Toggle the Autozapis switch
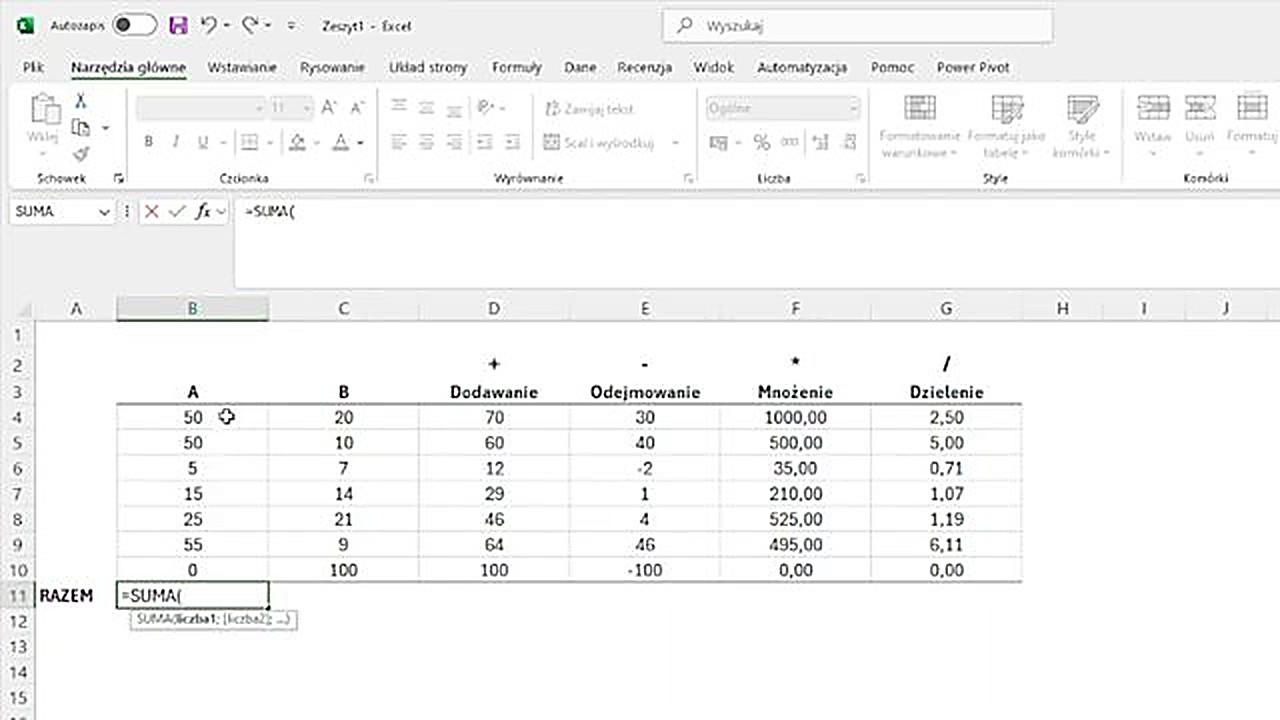This screenshot has width=1280, height=720. tap(134, 26)
